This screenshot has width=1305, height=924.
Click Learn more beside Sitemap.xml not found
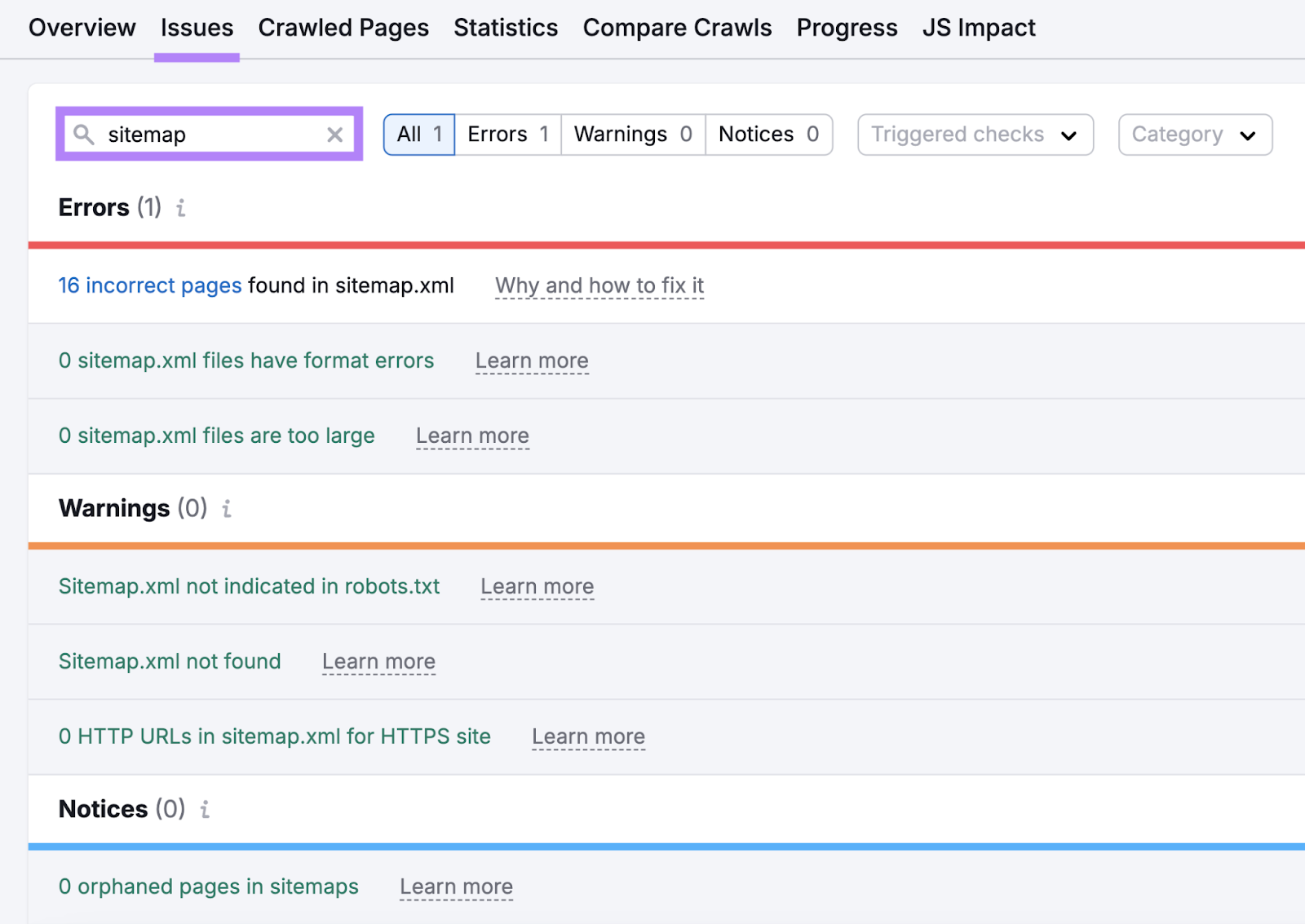point(378,661)
